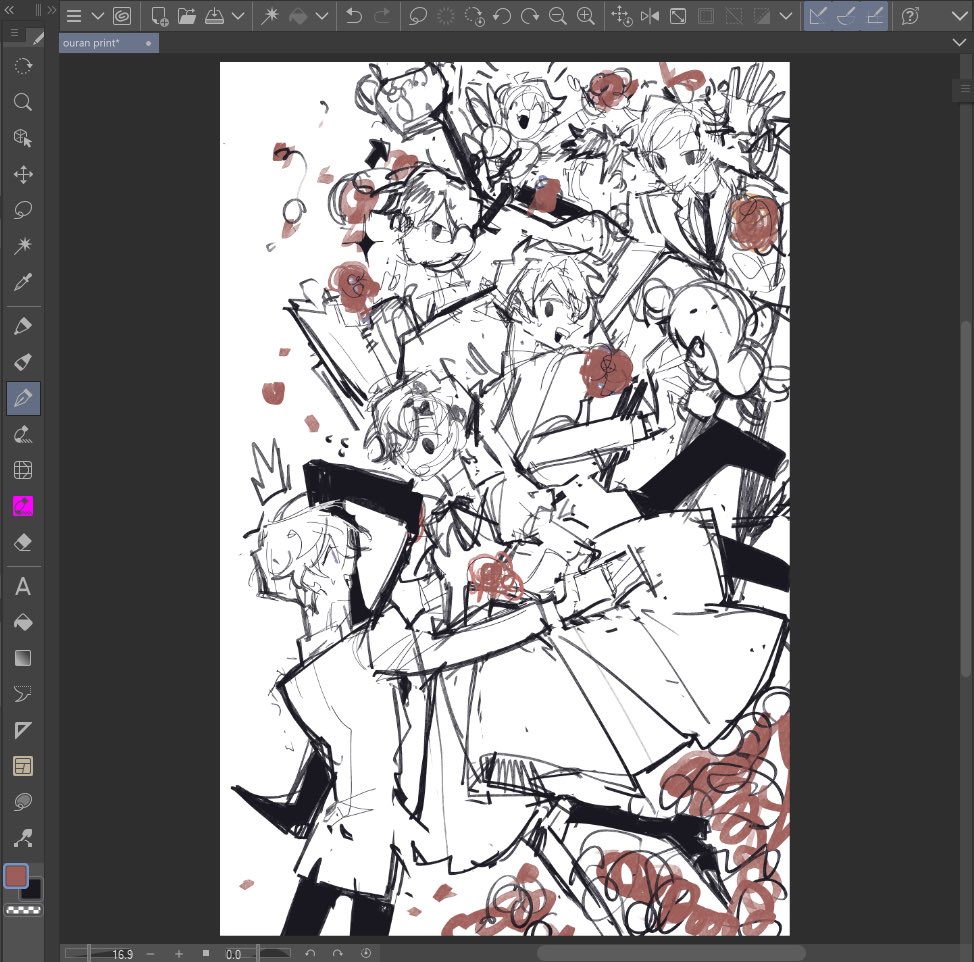Screen dimensions: 974x962
Task: Select the Auto select wand tool
Action: point(23,246)
